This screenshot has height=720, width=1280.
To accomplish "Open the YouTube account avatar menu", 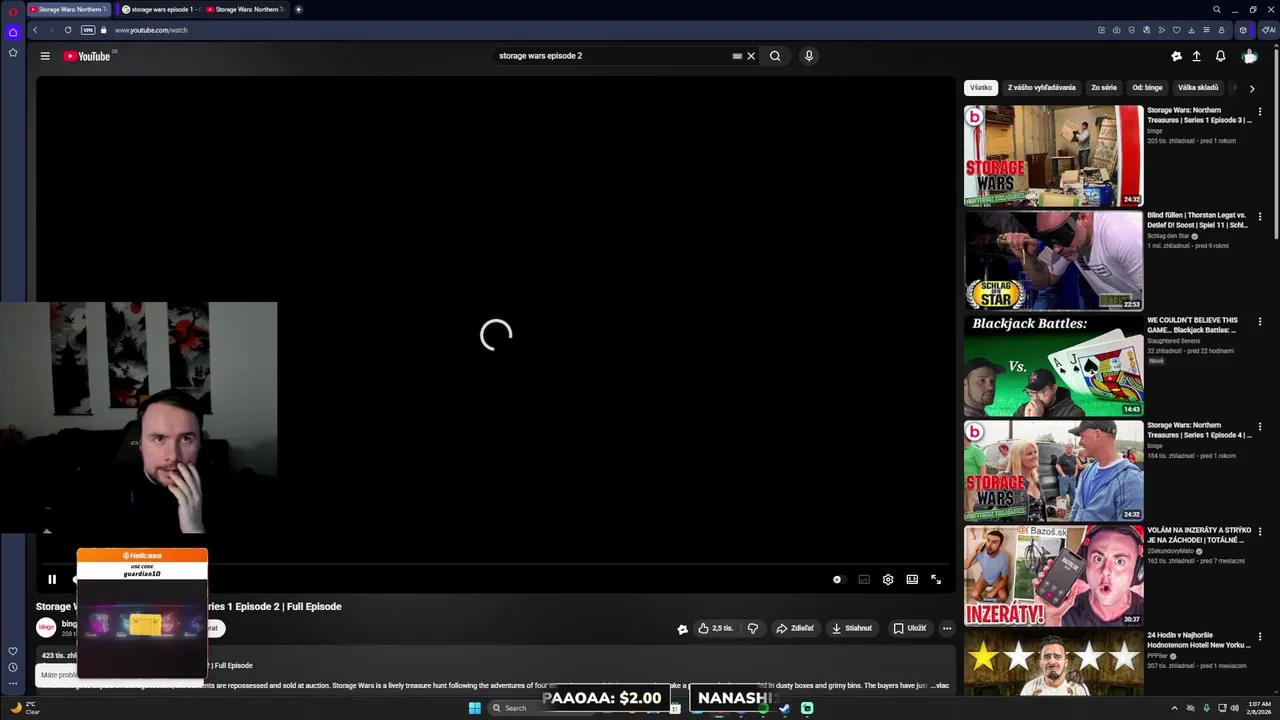I will tap(1249, 56).
